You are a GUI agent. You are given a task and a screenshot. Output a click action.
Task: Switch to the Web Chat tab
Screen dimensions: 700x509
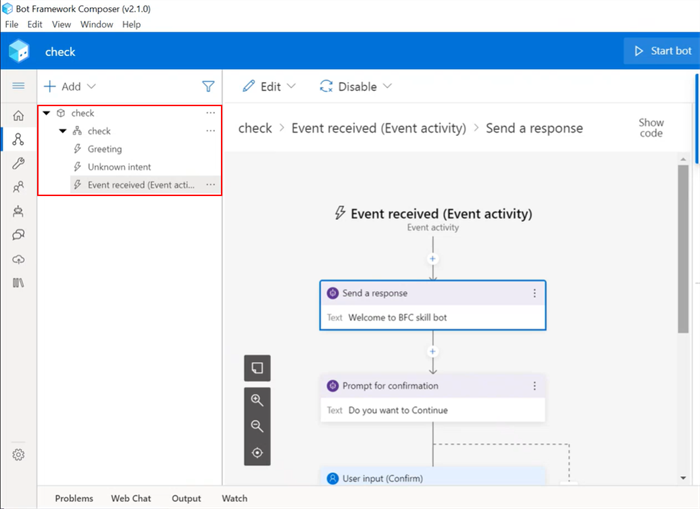click(131, 498)
